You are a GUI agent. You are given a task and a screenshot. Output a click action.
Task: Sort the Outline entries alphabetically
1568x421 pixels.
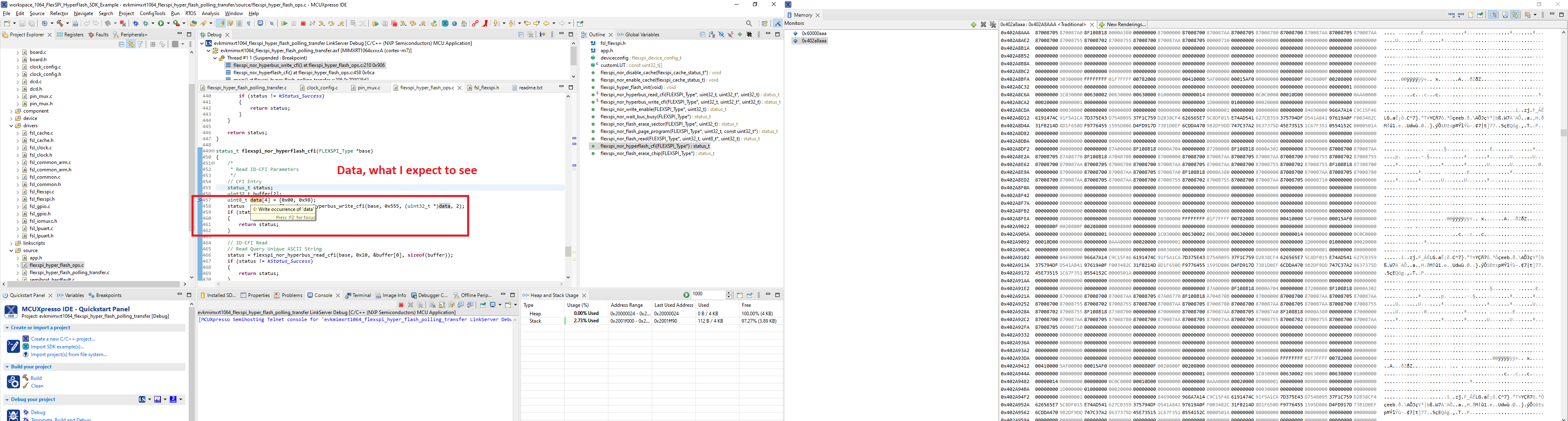(x=712, y=35)
